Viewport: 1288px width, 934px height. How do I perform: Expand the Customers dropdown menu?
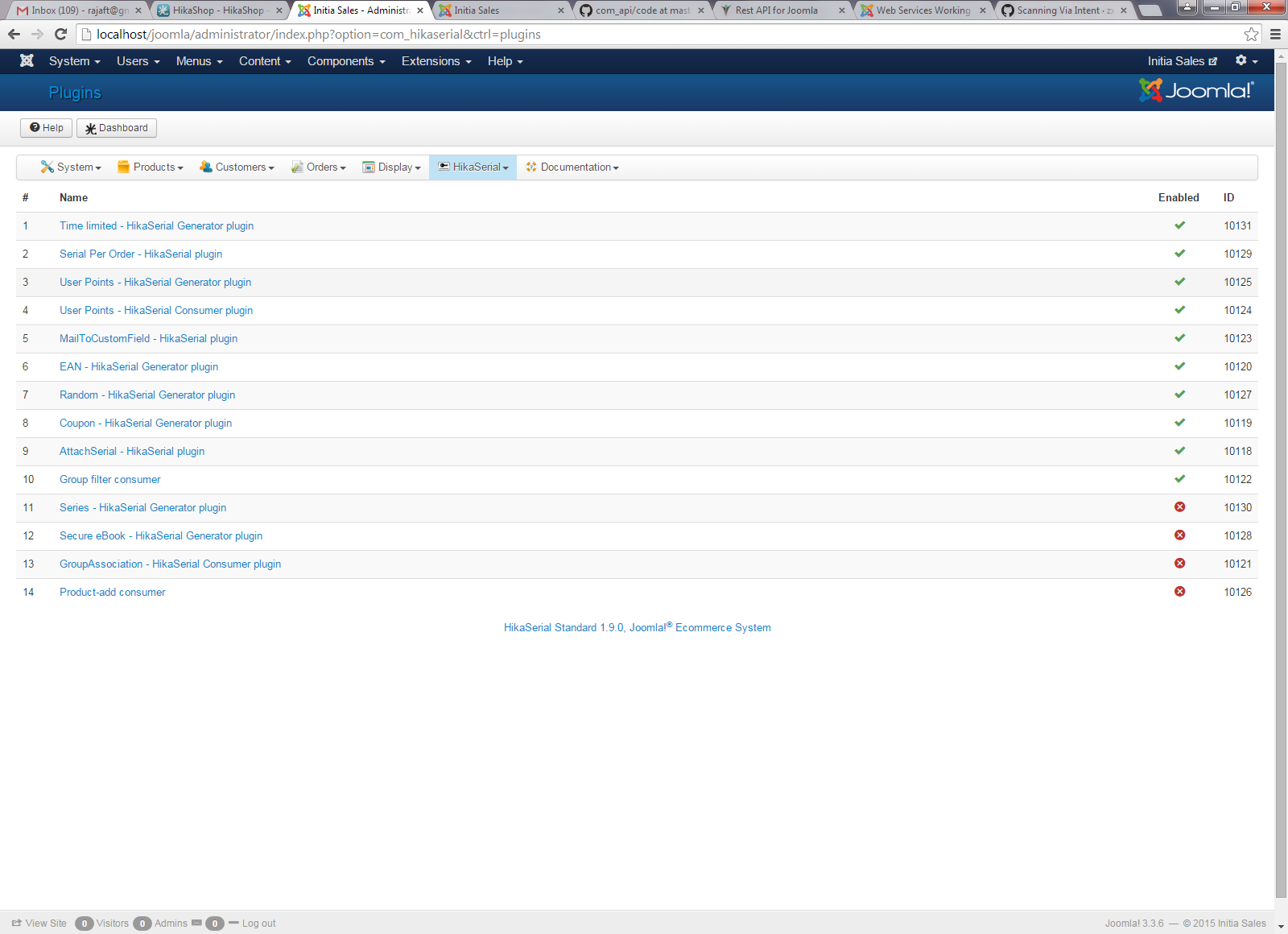click(x=237, y=167)
